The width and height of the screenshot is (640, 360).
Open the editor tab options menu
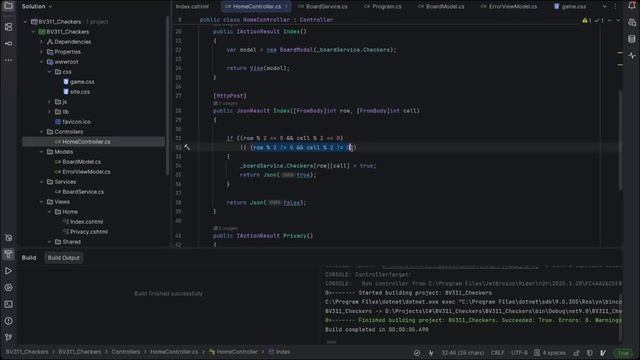(616, 6)
